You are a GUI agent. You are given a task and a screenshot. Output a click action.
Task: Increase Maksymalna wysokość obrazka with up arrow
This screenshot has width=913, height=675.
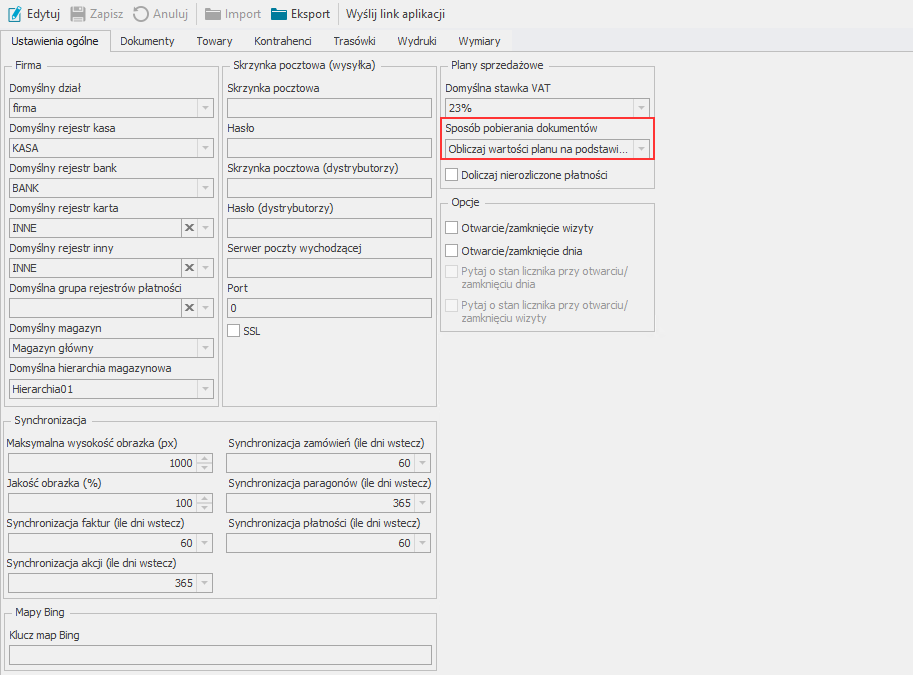pos(205,459)
